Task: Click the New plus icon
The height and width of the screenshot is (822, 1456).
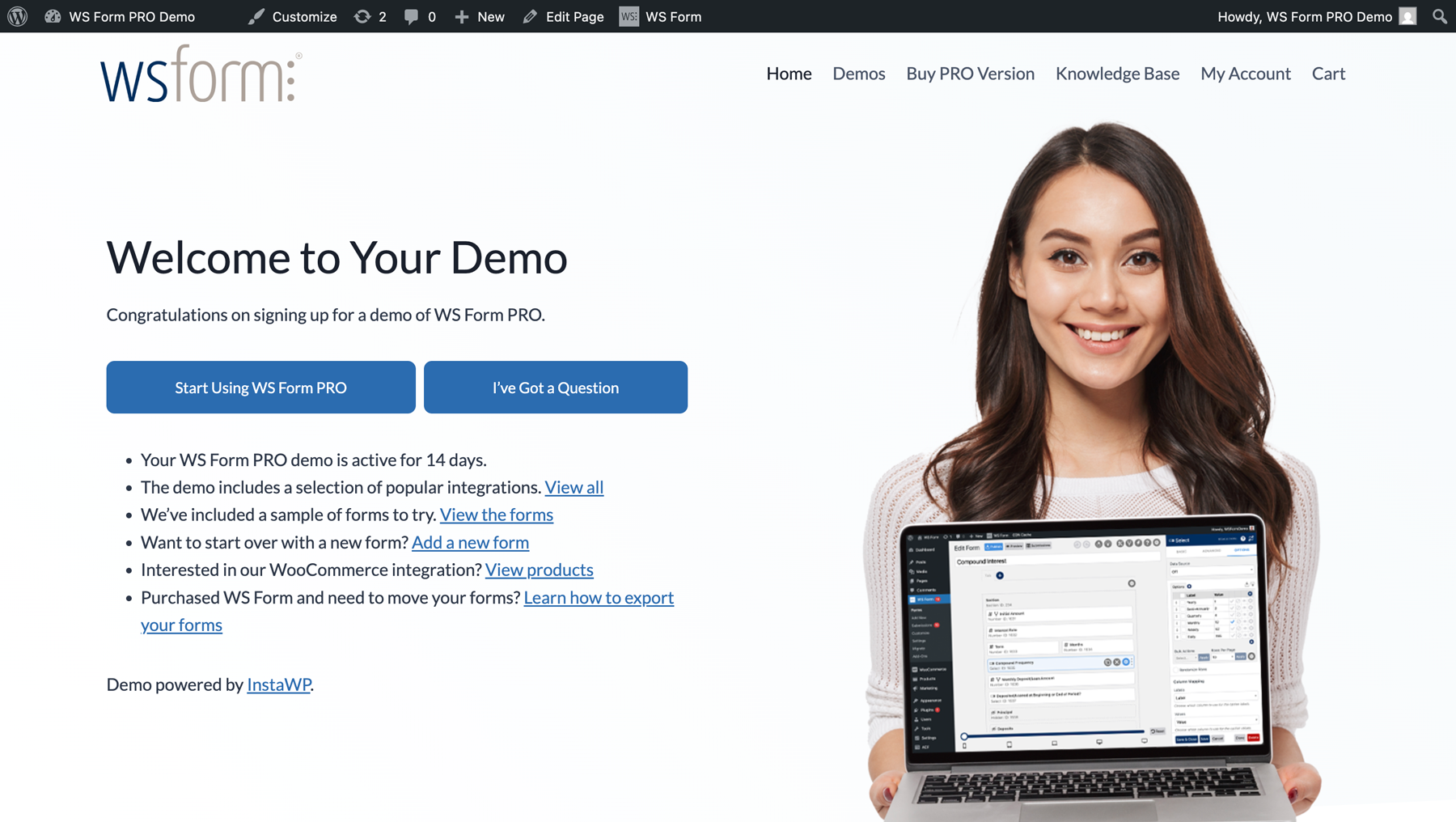Action: click(x=462, y=16)
